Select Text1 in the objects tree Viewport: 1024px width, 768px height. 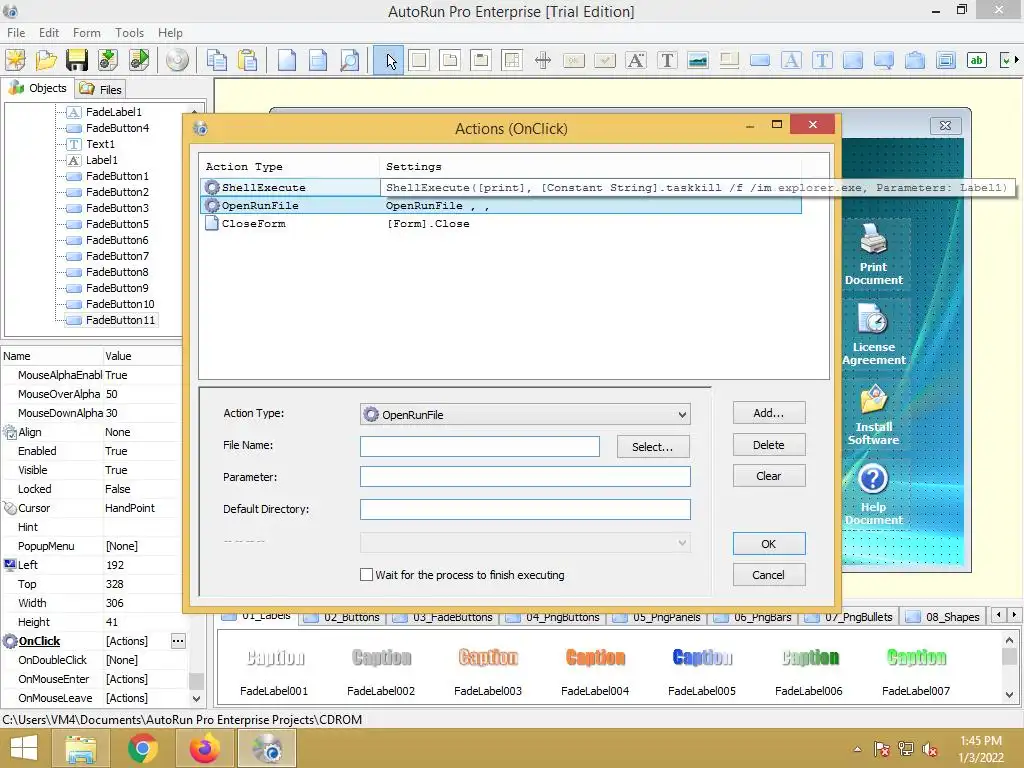(x=100, y=144)
